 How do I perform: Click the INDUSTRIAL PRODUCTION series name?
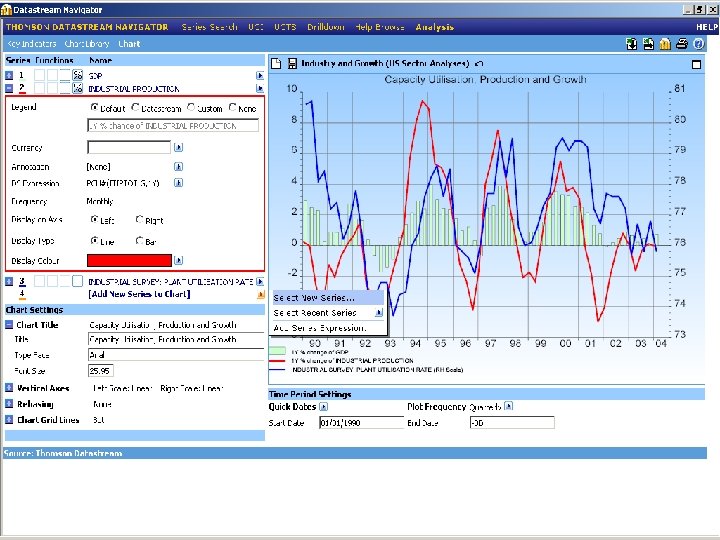[134, 89]
